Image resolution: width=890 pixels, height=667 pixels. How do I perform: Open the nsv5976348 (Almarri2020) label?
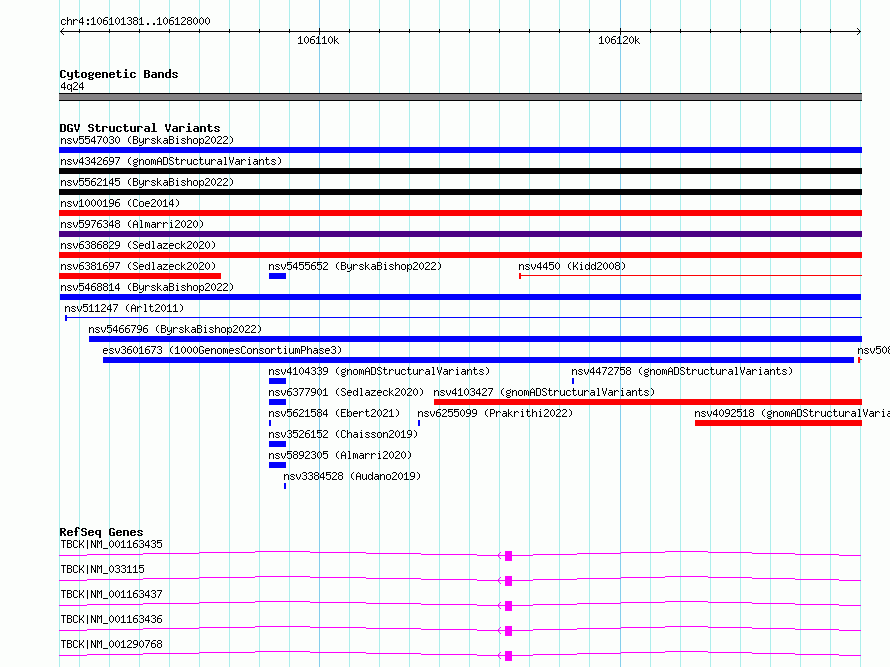(132, 224)
